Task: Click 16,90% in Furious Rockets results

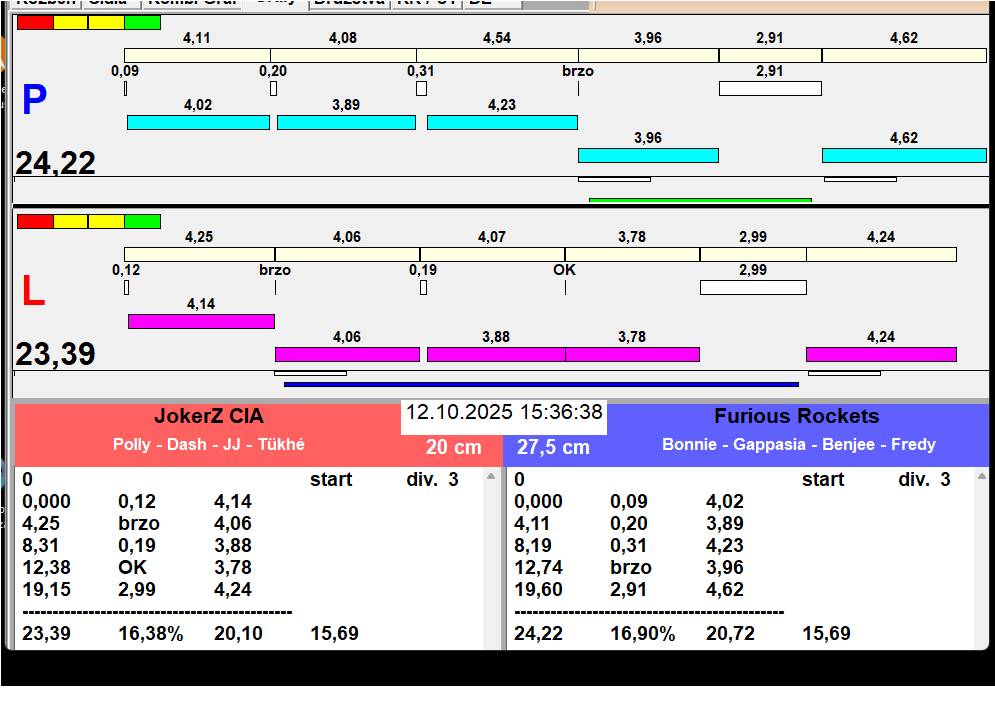Action: (643, 633)
